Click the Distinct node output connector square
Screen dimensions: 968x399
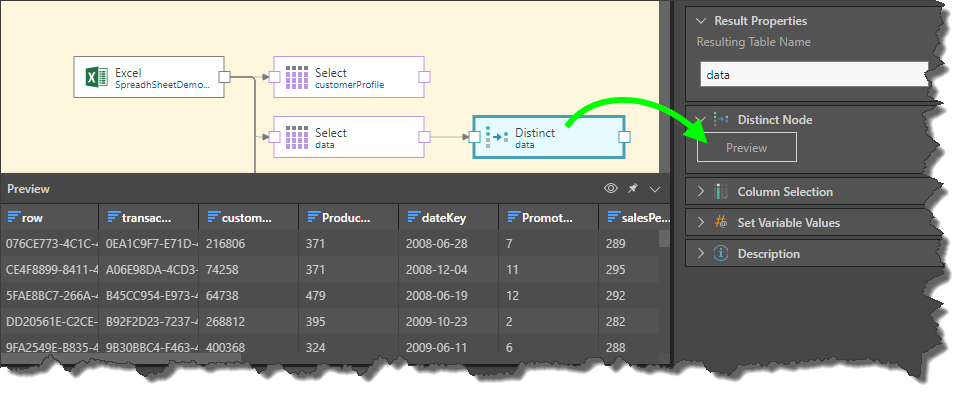point(624,137)
